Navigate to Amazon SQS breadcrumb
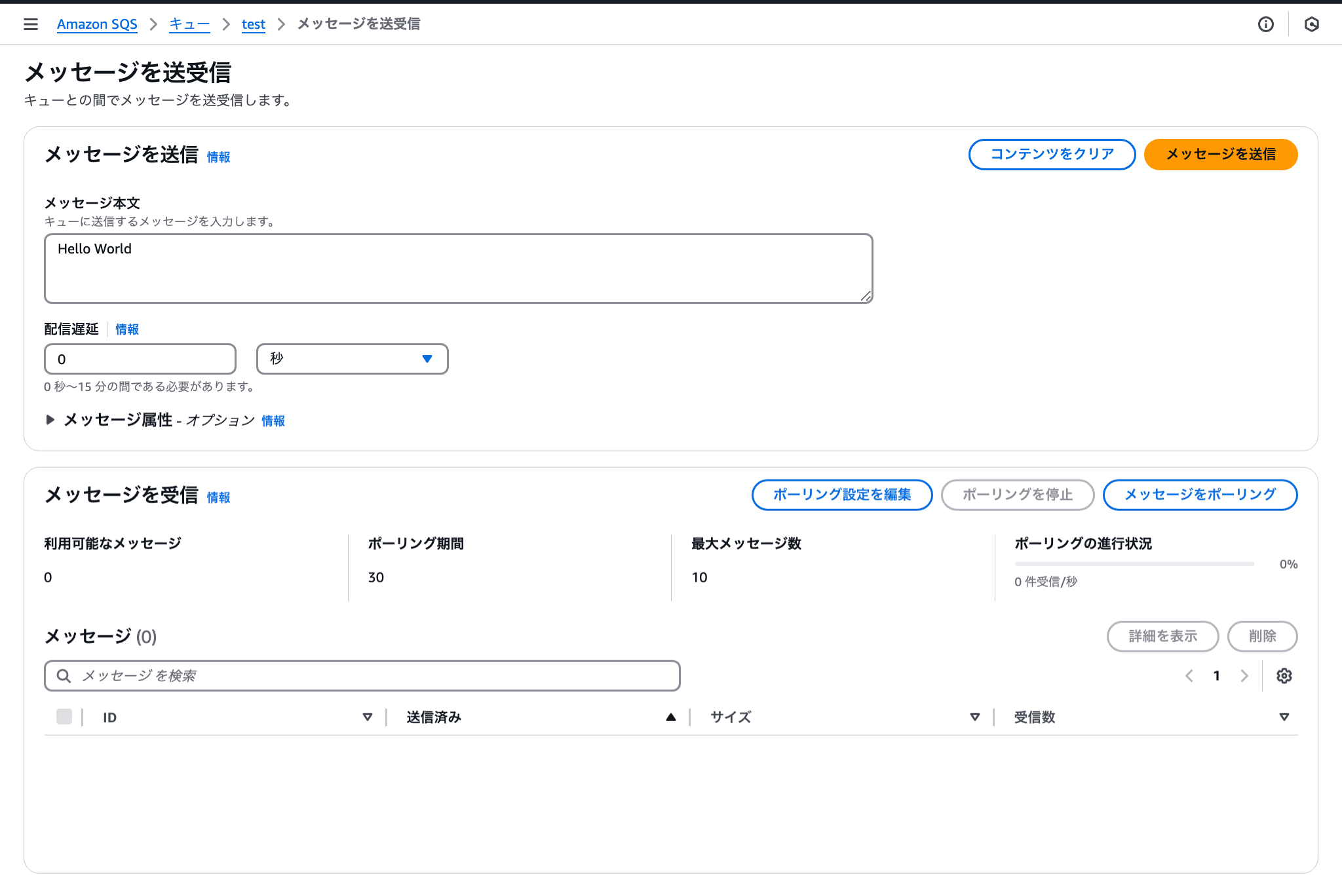The width and height of the screenshot is (1342, 896). pos(97,24)
